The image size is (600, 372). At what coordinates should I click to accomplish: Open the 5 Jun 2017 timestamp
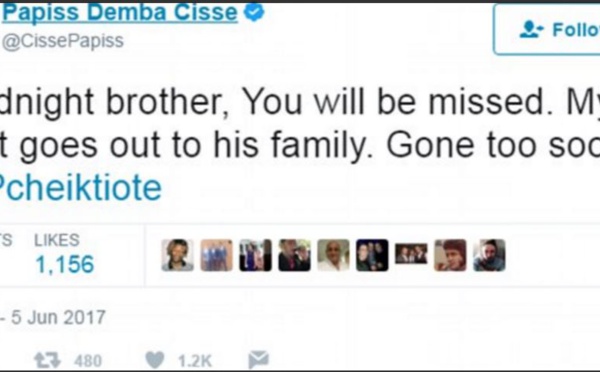(58, 317)
